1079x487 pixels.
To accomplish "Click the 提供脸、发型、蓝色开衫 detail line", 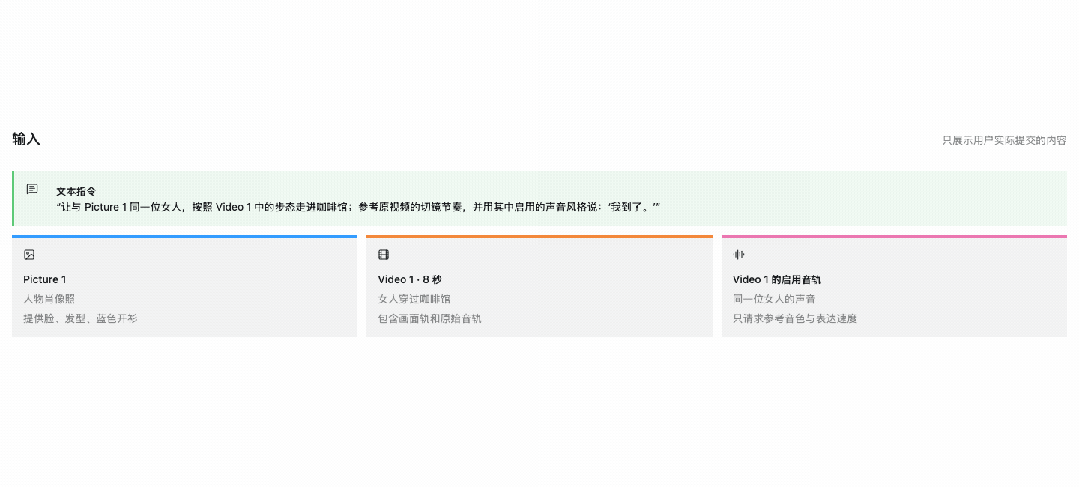I will (x=81, y=318).
